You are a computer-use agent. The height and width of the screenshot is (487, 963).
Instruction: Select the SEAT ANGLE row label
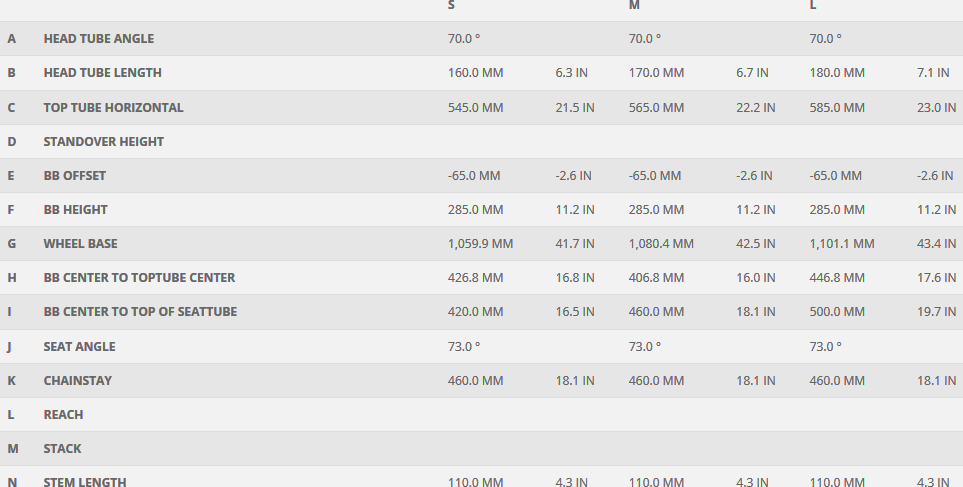coord(79,347)
